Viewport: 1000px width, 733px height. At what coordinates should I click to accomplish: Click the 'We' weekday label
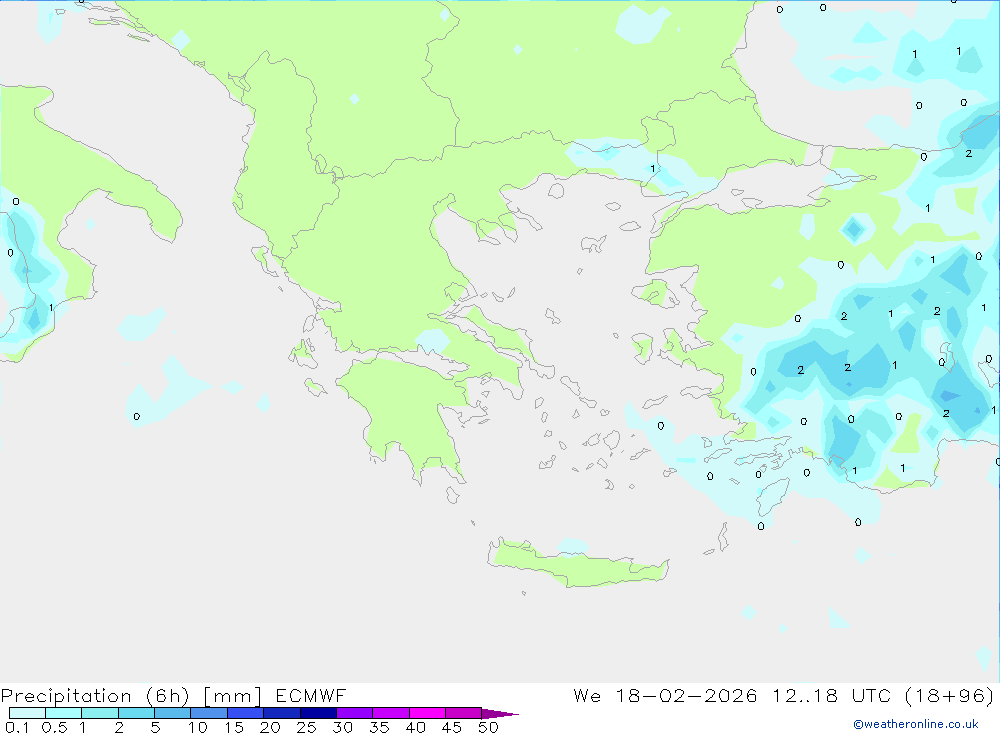[x=587, y=695]
